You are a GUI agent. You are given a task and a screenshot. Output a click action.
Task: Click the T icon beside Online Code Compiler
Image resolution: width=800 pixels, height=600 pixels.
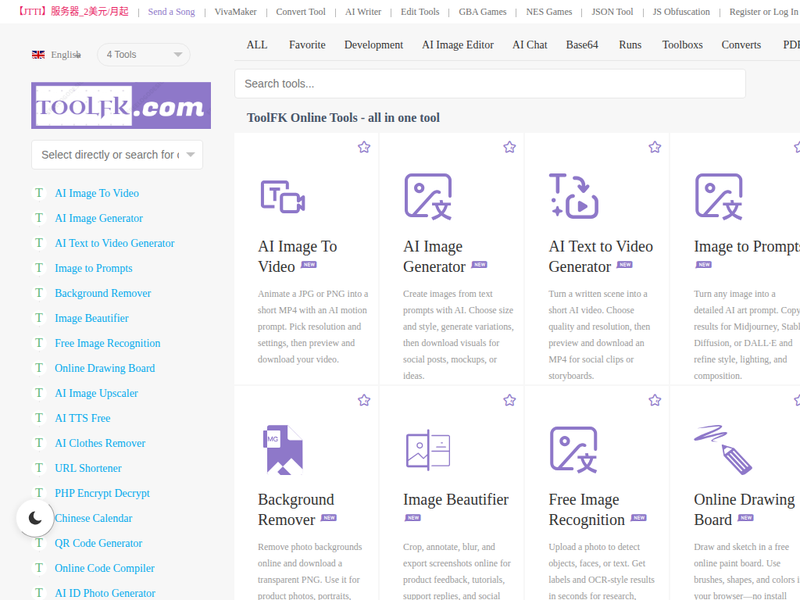(39, 568)
